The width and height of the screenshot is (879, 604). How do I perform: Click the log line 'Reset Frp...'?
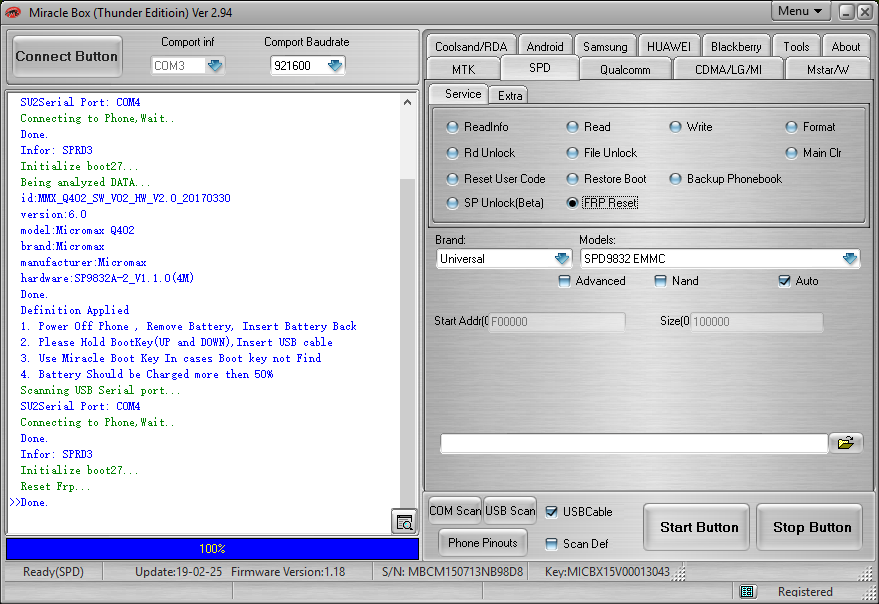pos(55,486)
